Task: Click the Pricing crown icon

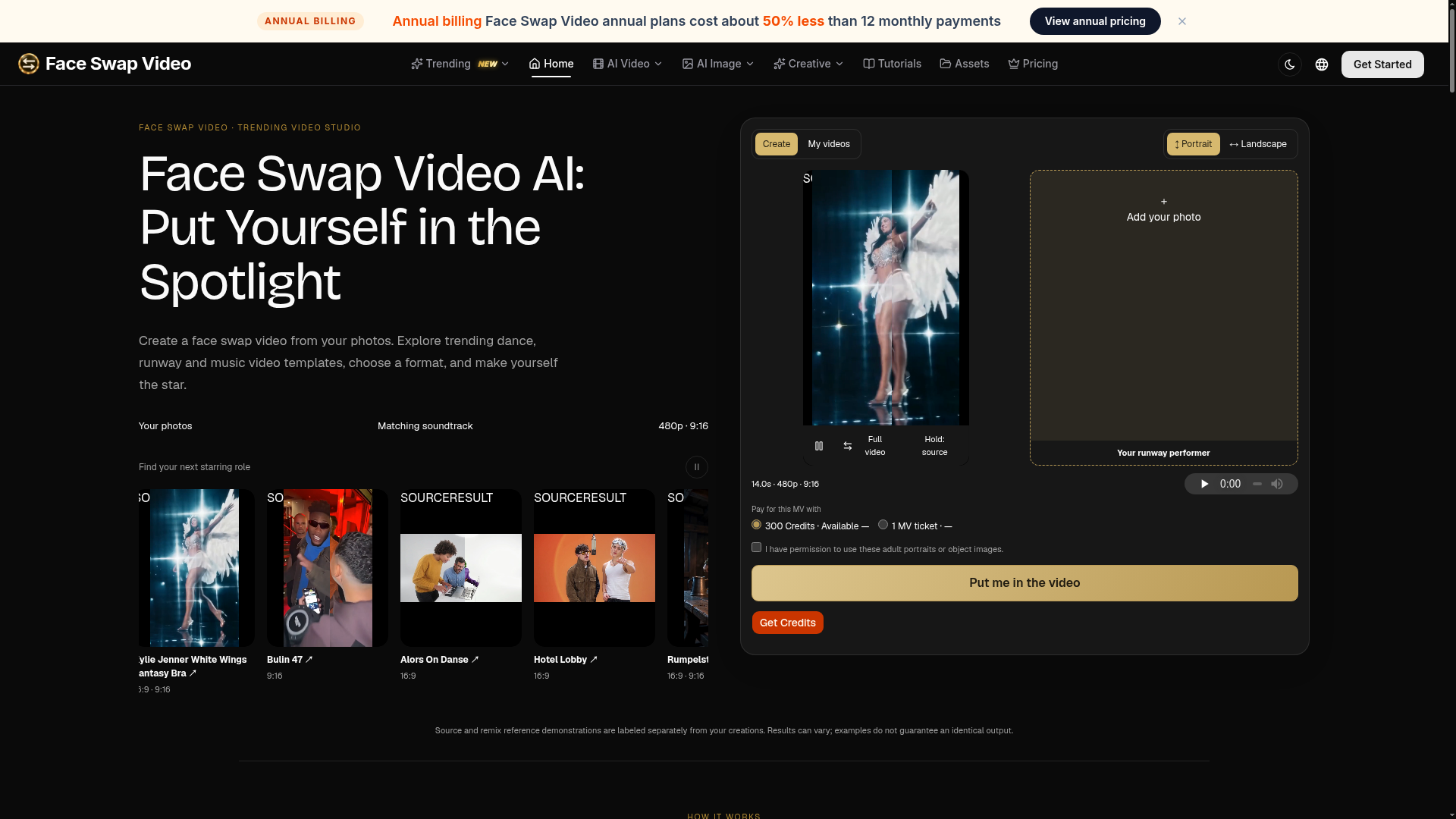Action: [1014, 64]
